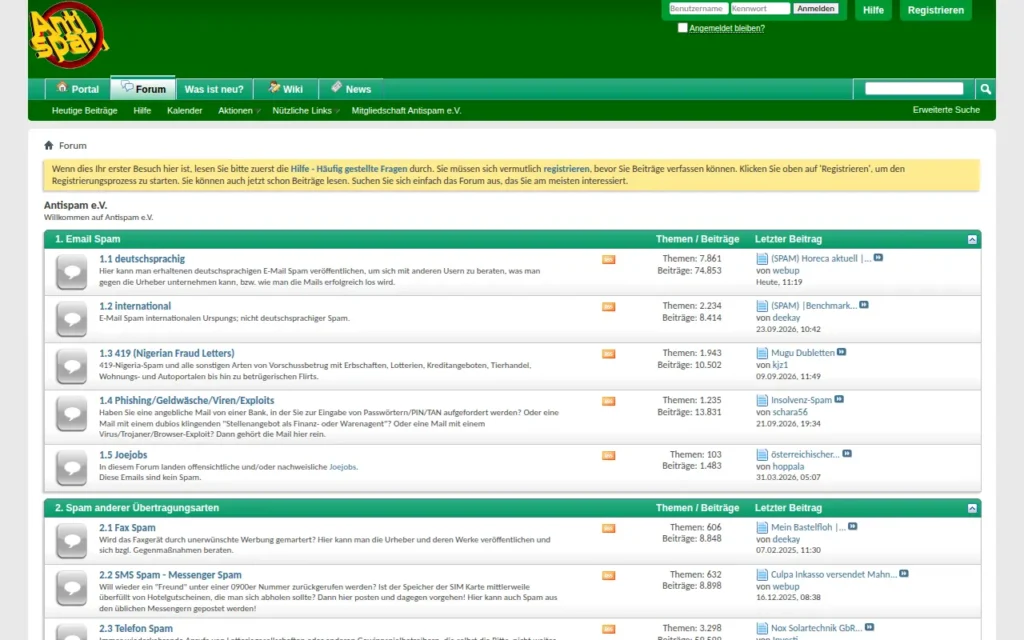Focus the Kennwort password field
1024x640 pixels.
pyautogui.click(x=760, y=8)
